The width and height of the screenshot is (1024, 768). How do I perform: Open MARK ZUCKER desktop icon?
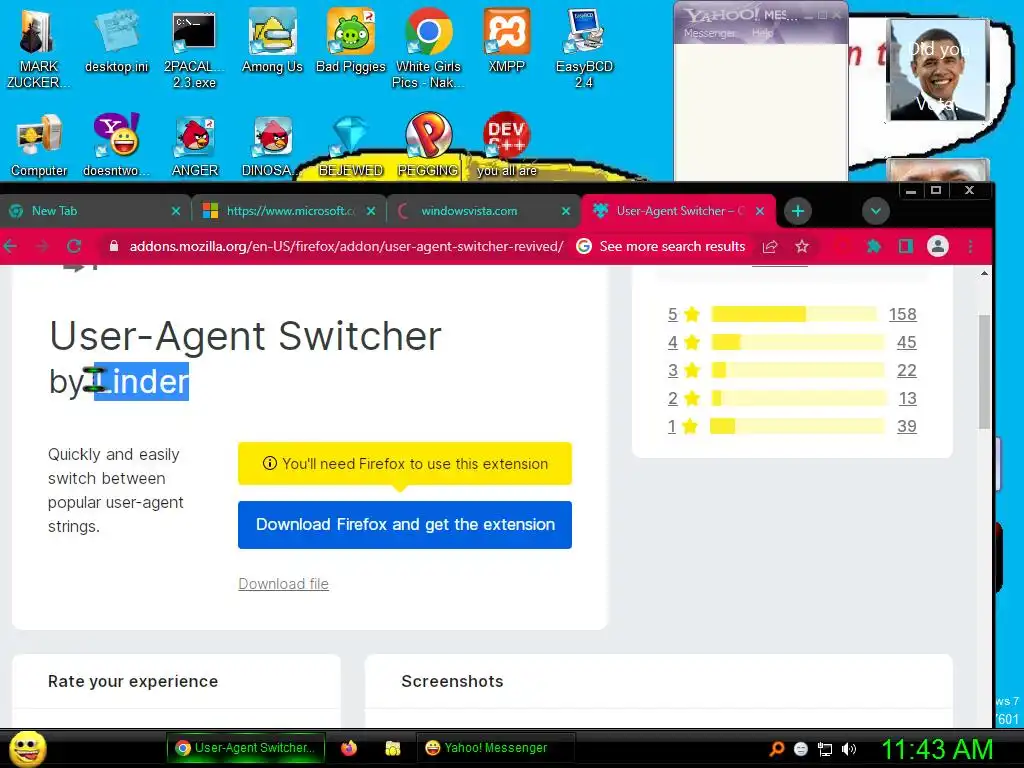click(37, 48)
